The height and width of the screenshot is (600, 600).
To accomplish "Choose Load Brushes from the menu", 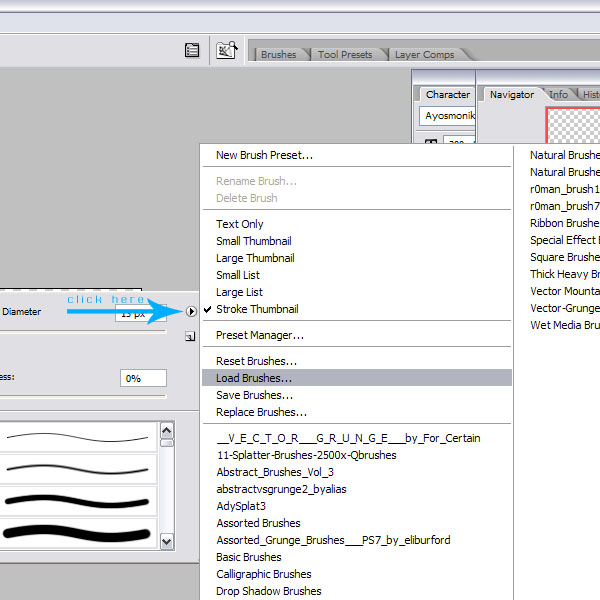I will pos(254,378).
